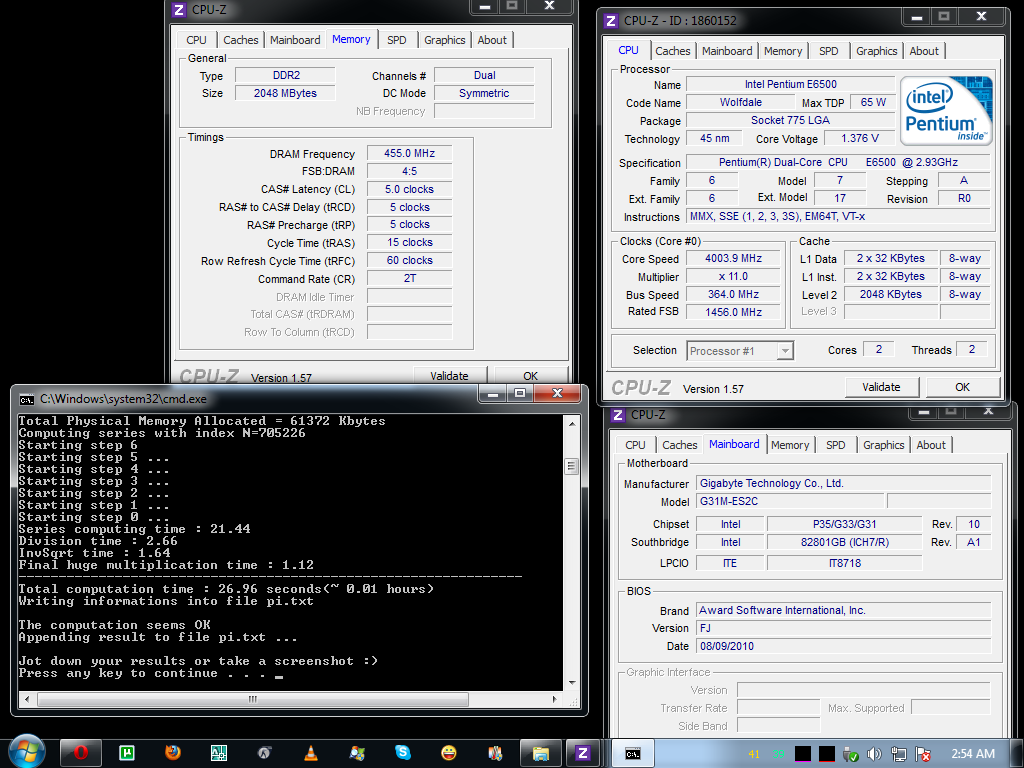
Task: Click Core Speed value 4003.9 MHz
Action: (x=733, y=259)
